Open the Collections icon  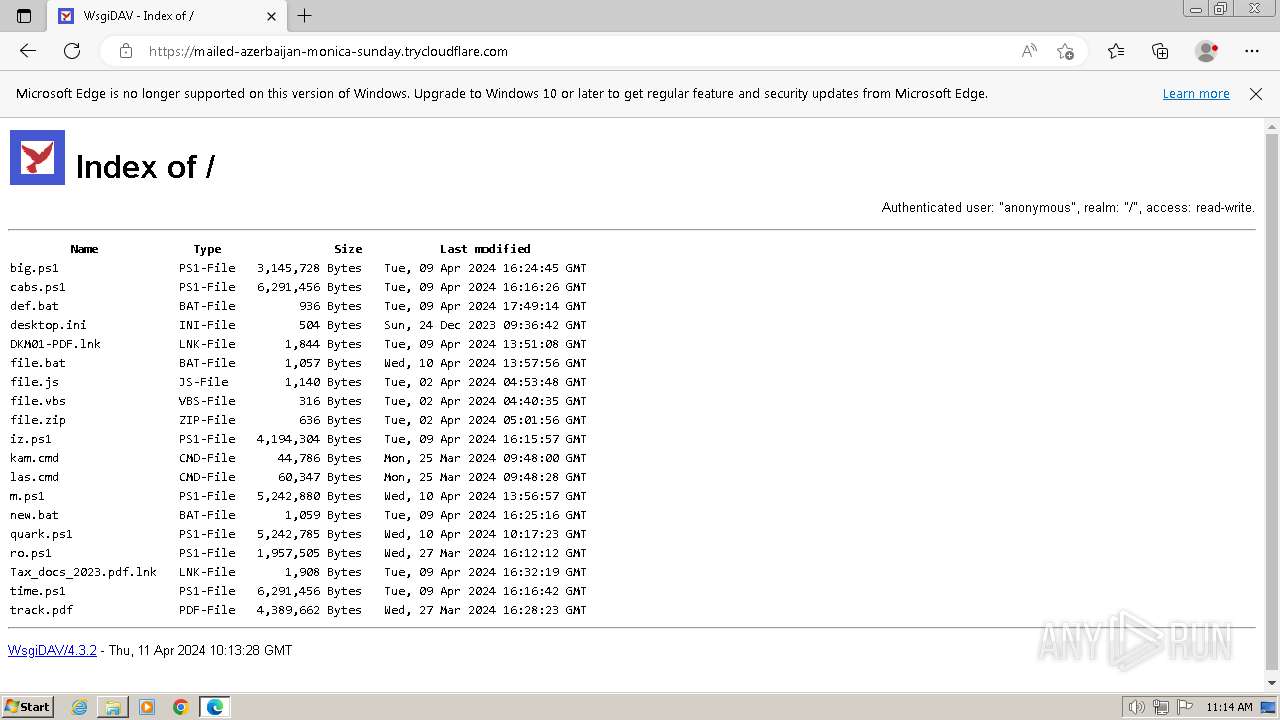coord(1160,51)
